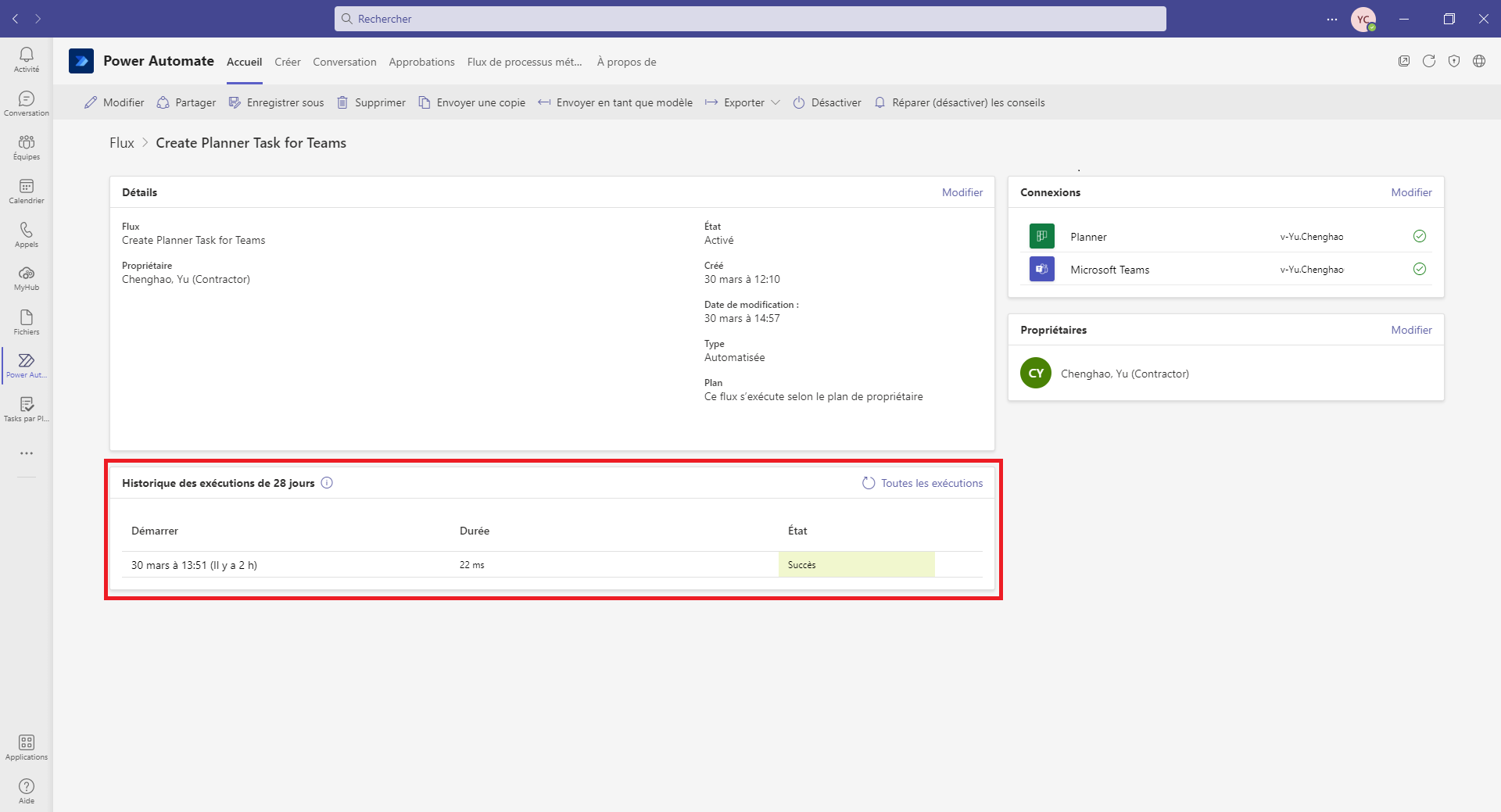Open the À propos de tab
This screenshot has width=1501, height=812.
pos(627,62)
